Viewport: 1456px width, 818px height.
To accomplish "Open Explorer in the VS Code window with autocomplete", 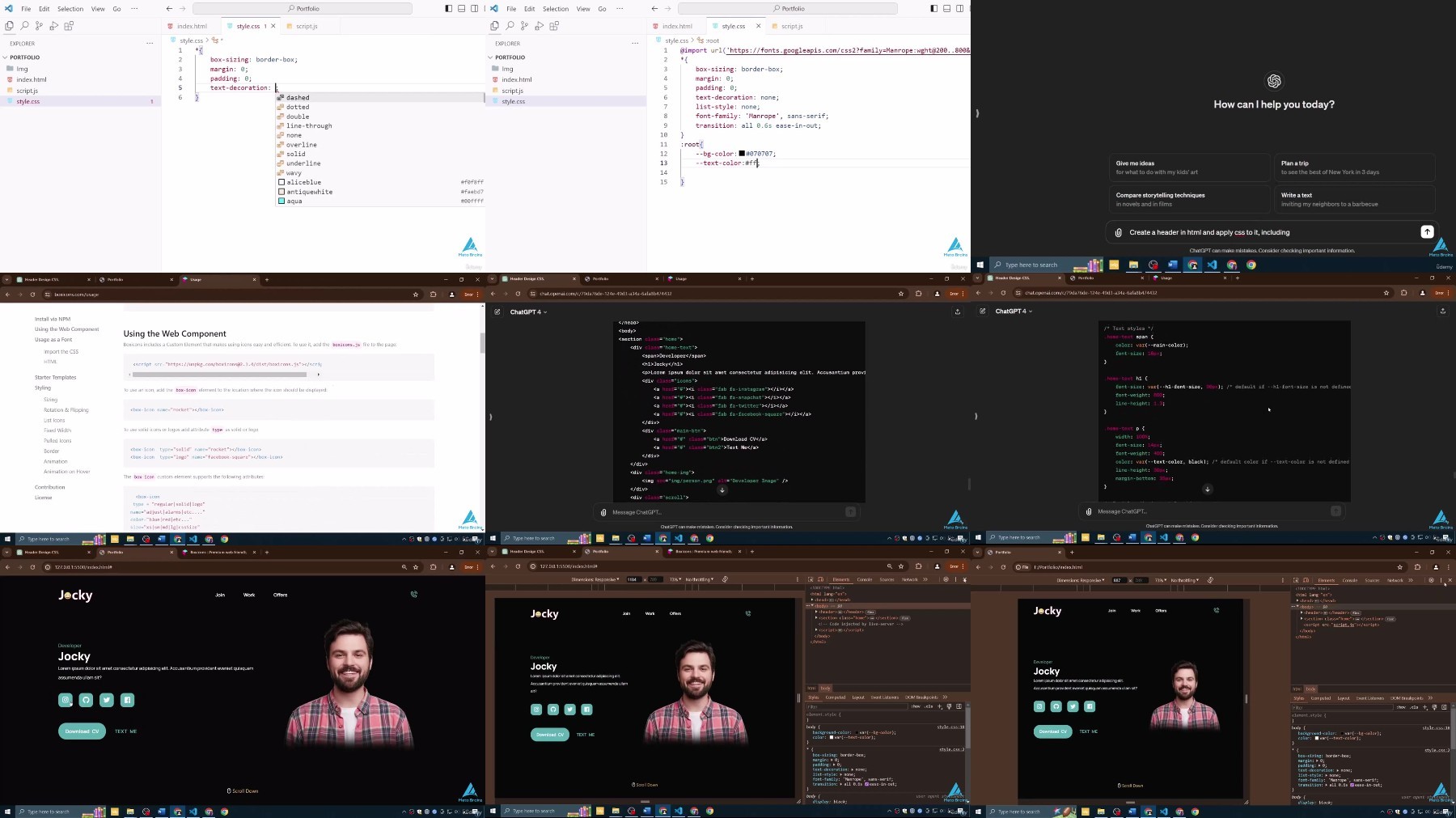I will pyautogui.click(x=10, y=26).
